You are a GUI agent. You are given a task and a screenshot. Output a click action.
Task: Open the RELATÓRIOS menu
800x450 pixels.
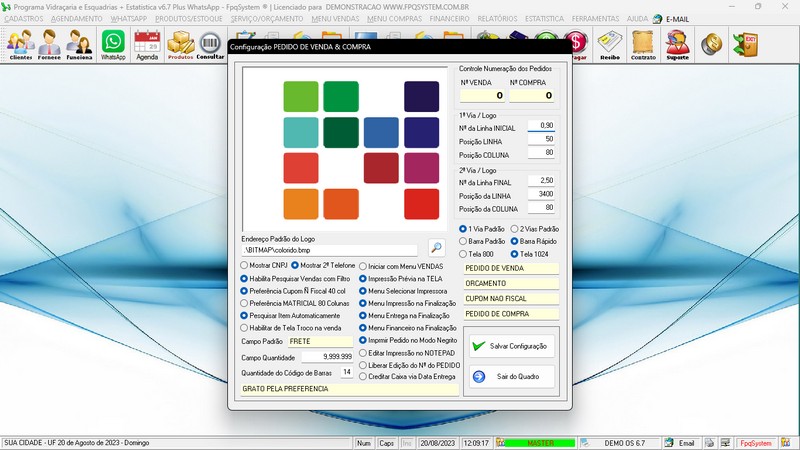(497, 18)
